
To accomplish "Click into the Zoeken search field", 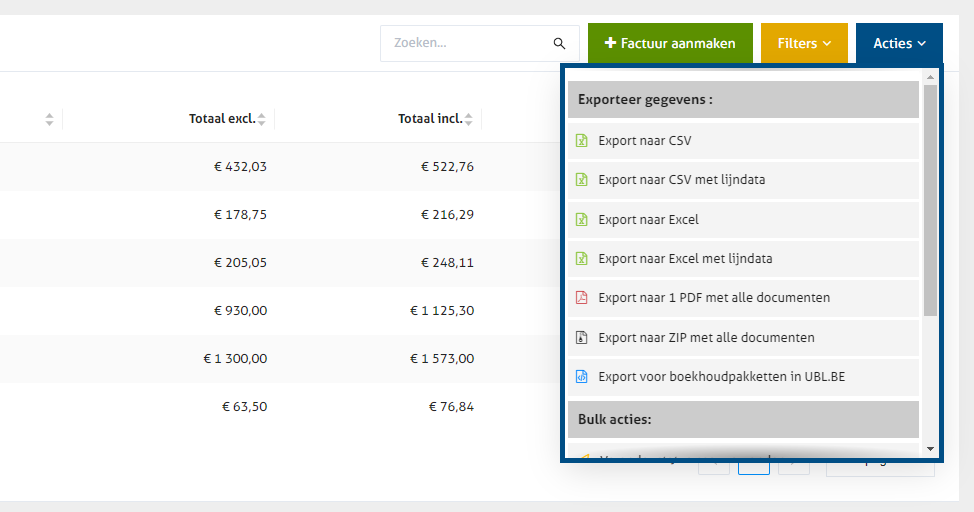I will [465, 44].
